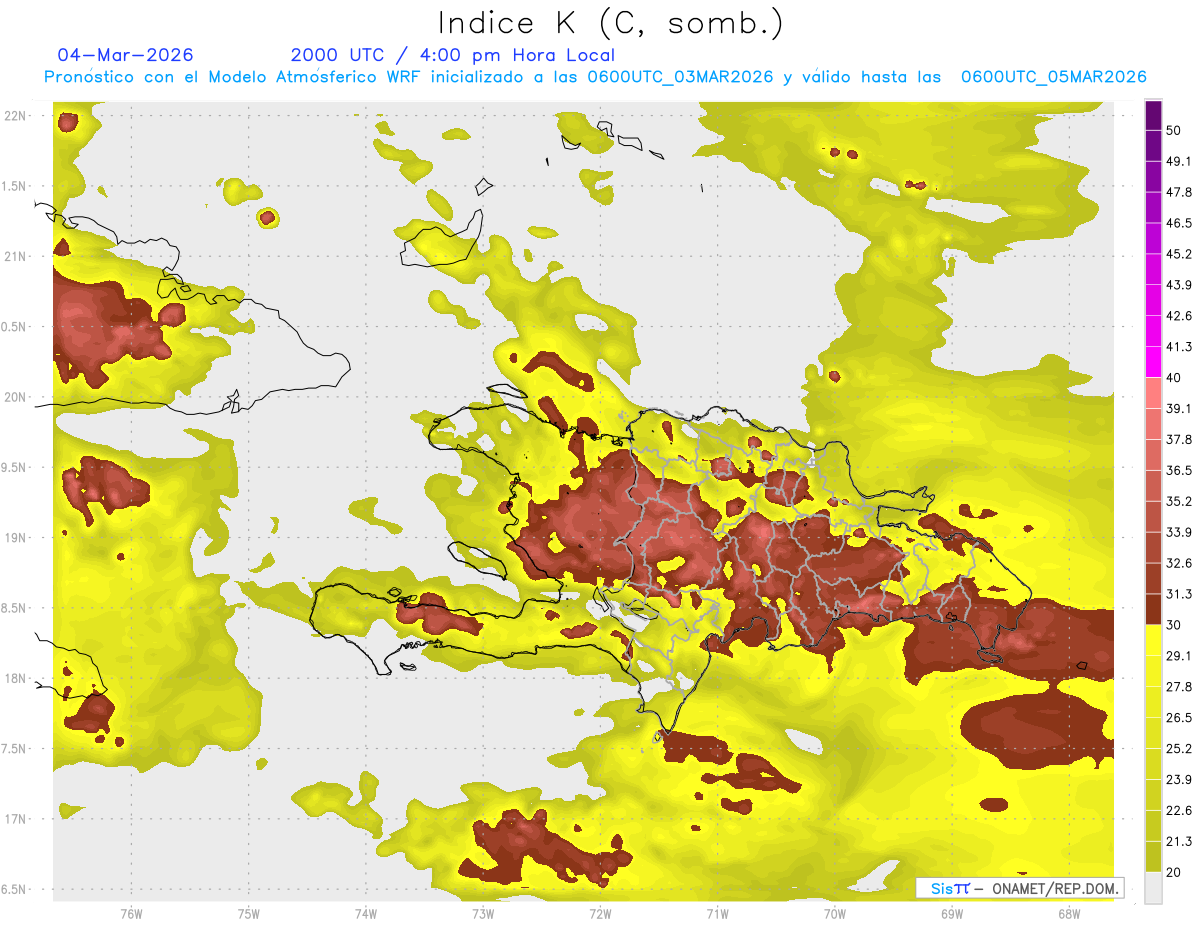Click the color bar value "45.2"

1179,255
